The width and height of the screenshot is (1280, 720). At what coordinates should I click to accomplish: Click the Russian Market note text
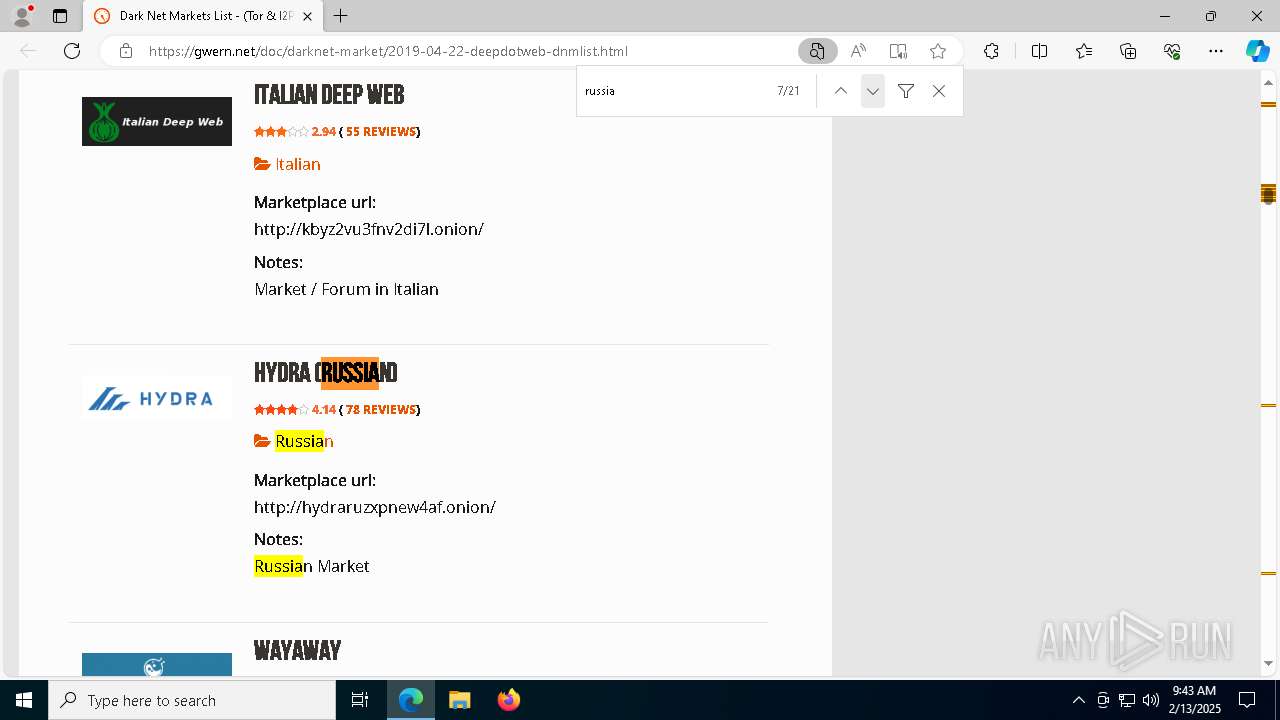click(x=312, y=566)
